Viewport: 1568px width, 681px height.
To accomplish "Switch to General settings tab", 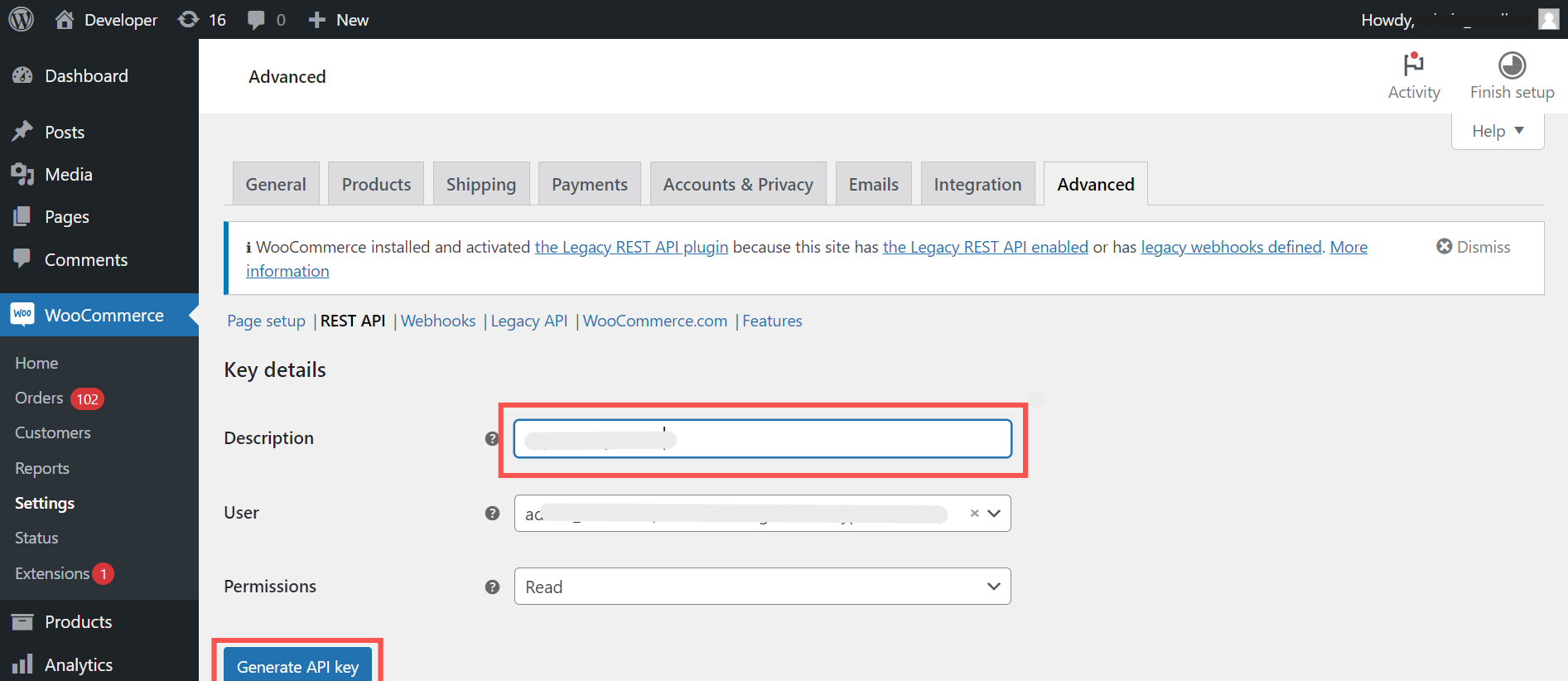I will (x=276, y=184).
